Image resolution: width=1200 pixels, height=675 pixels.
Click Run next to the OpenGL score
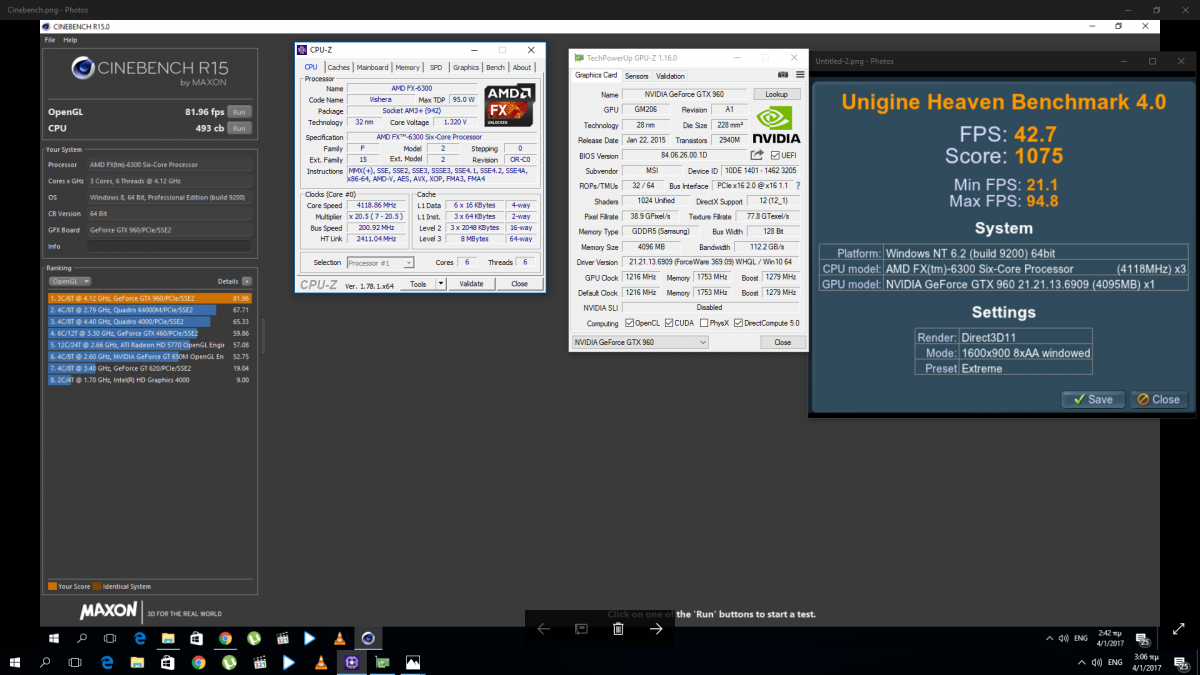click(x=239, y=111)
